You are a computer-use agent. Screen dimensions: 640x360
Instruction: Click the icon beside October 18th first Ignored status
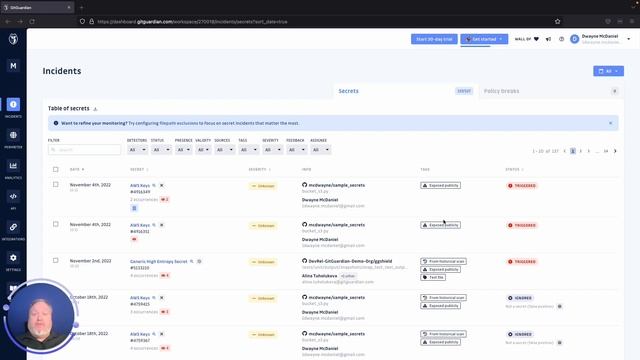pyautogui.click(x=560, y=306)
